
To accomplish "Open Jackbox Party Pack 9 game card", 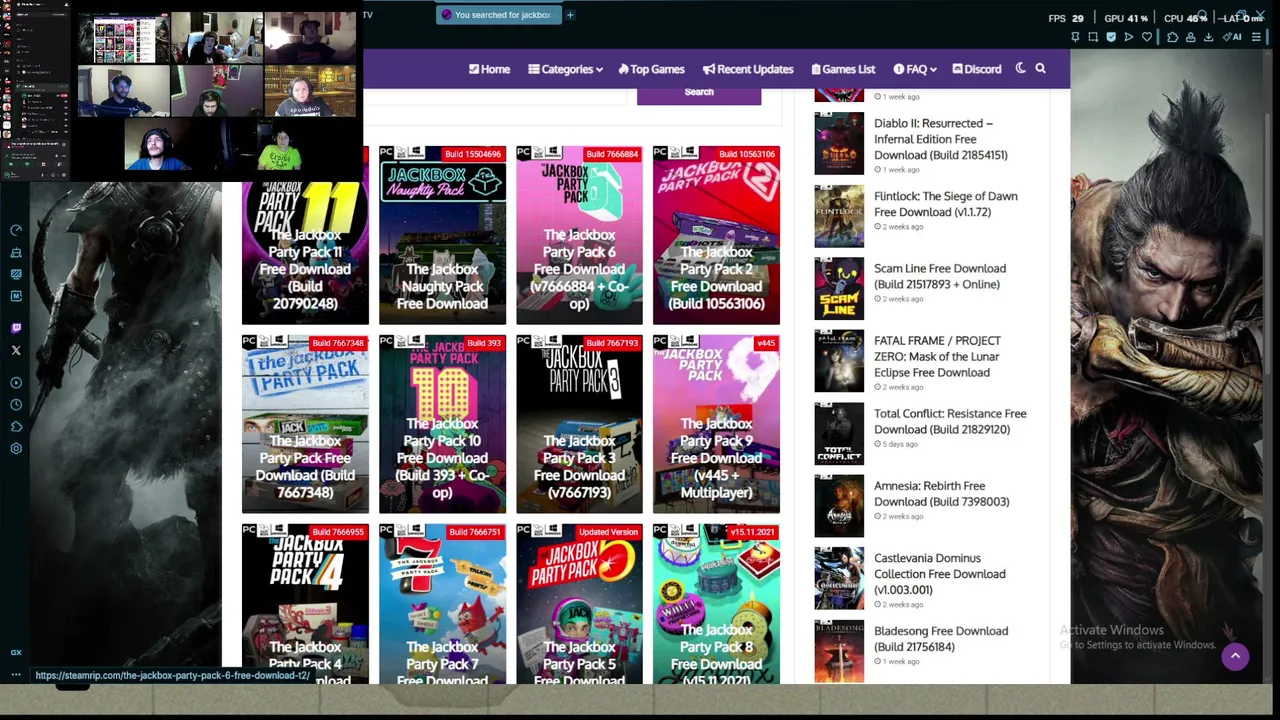I will click(716, 424).
